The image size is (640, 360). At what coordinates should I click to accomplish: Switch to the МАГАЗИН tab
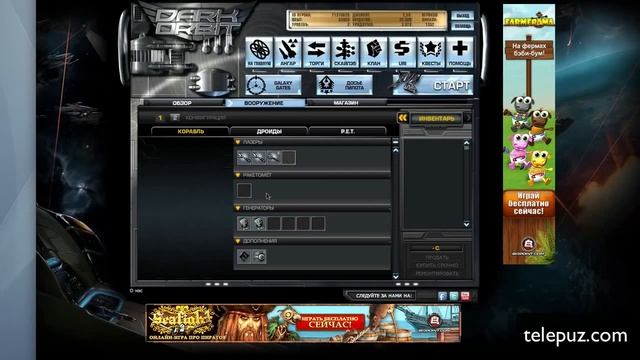point(346,103)
